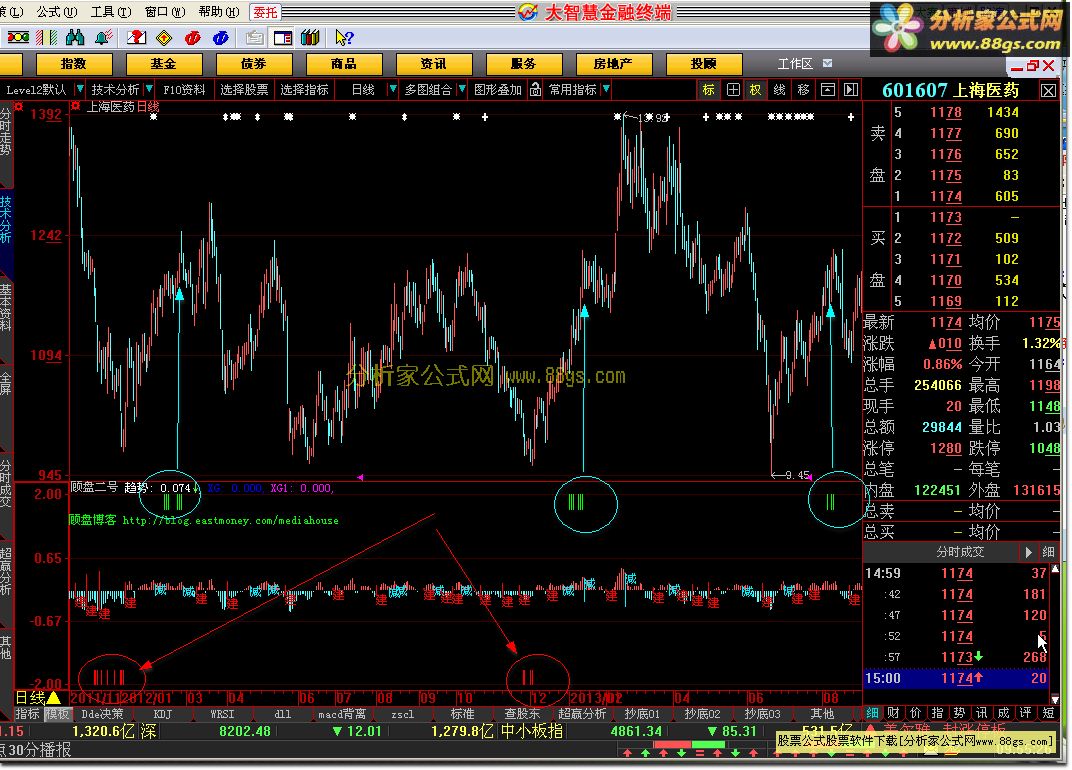Screen dimensions: 1072x770
Task: Toggle the 势 bottom-right panel tab
Action: (x=959, y=713)
